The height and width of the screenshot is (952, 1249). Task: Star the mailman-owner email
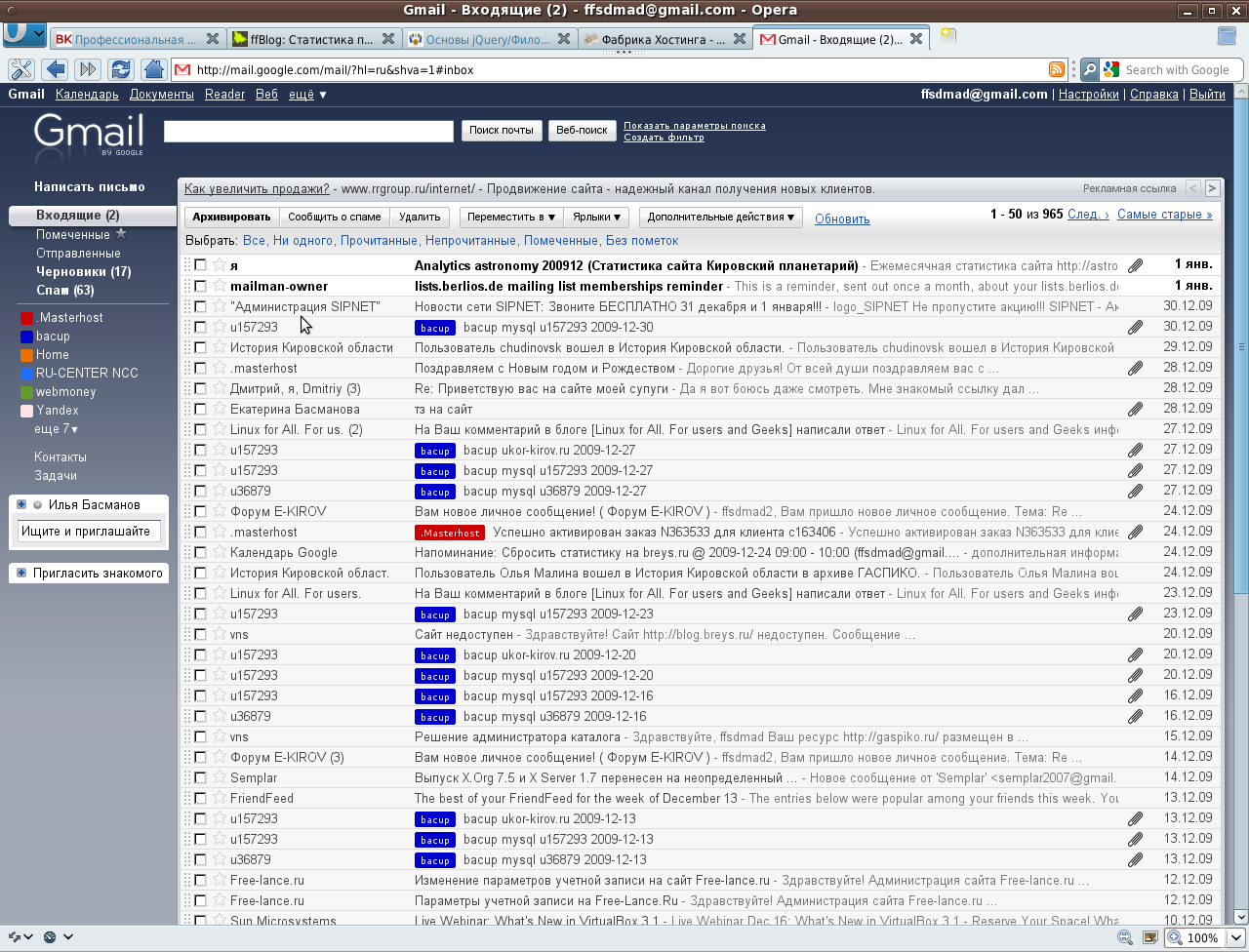(220, 286)
